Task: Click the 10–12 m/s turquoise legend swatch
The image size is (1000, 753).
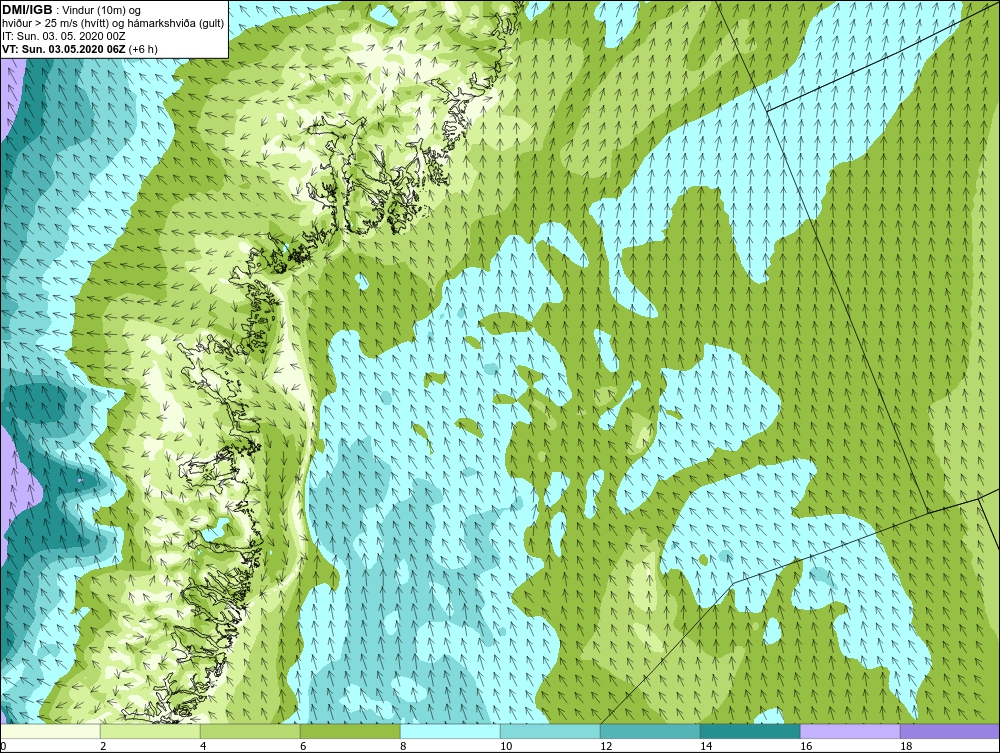Action: pyautogui.click(x=550, y=731)
